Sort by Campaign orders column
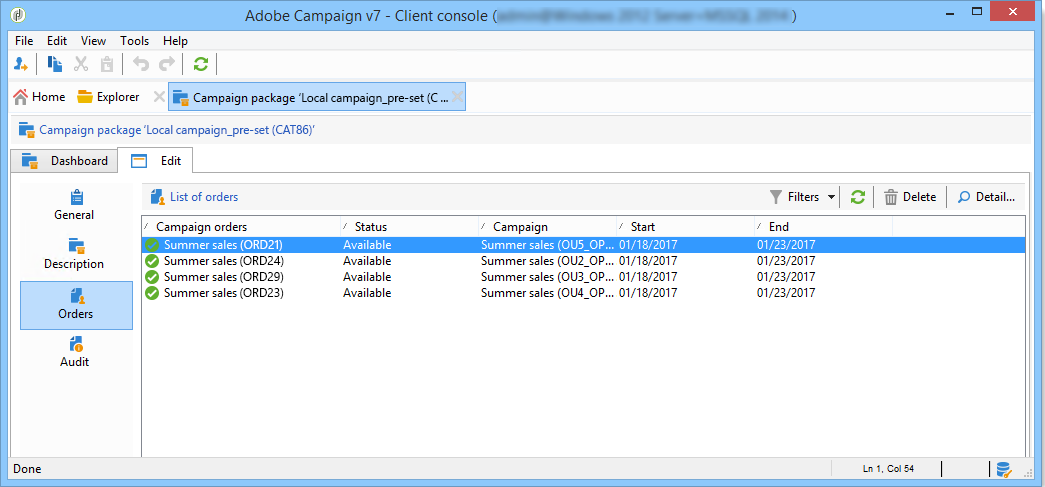Screen dimensions: 1045x487 coord(241,227)
